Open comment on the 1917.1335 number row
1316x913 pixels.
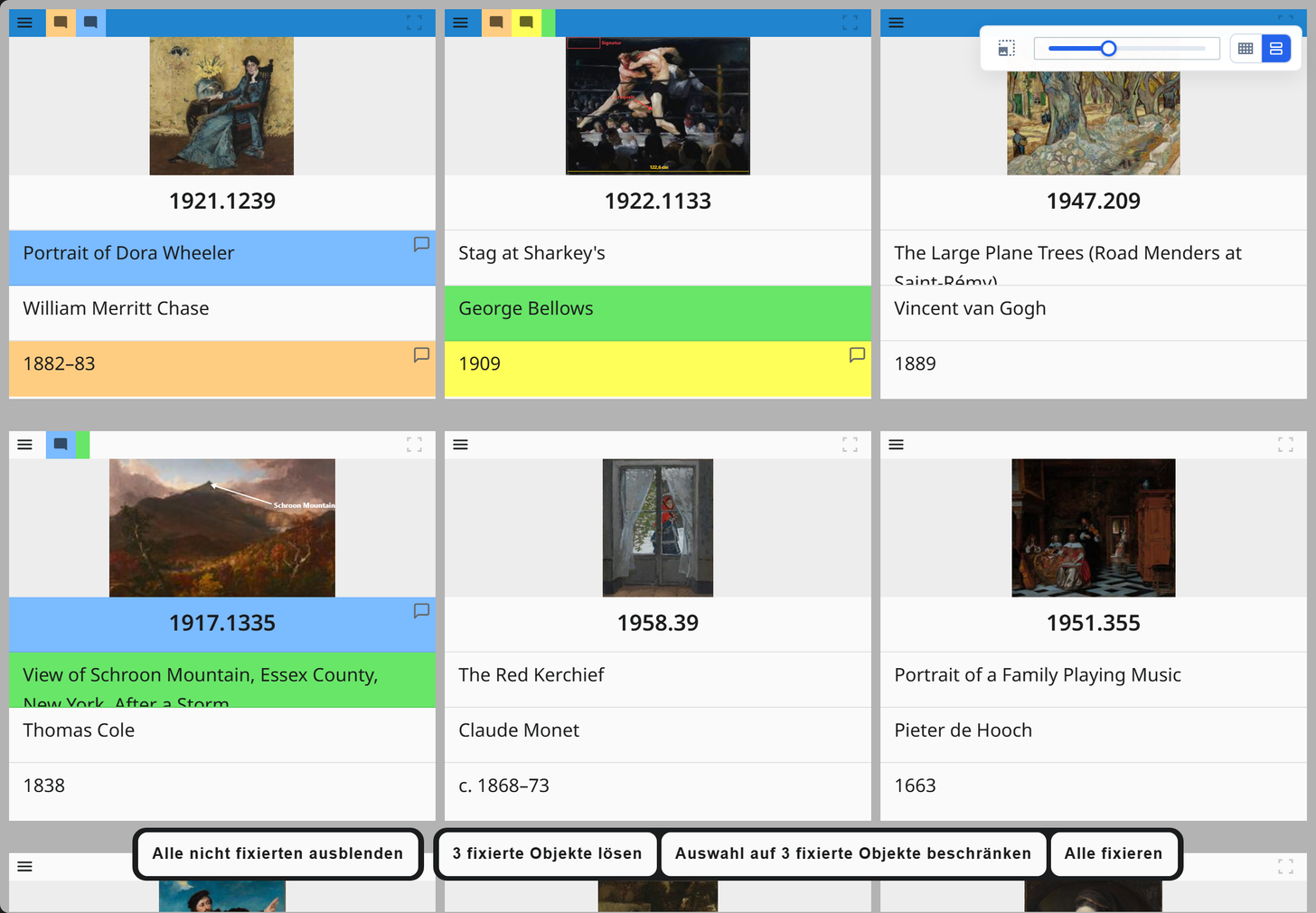click(x=421, y=611)
